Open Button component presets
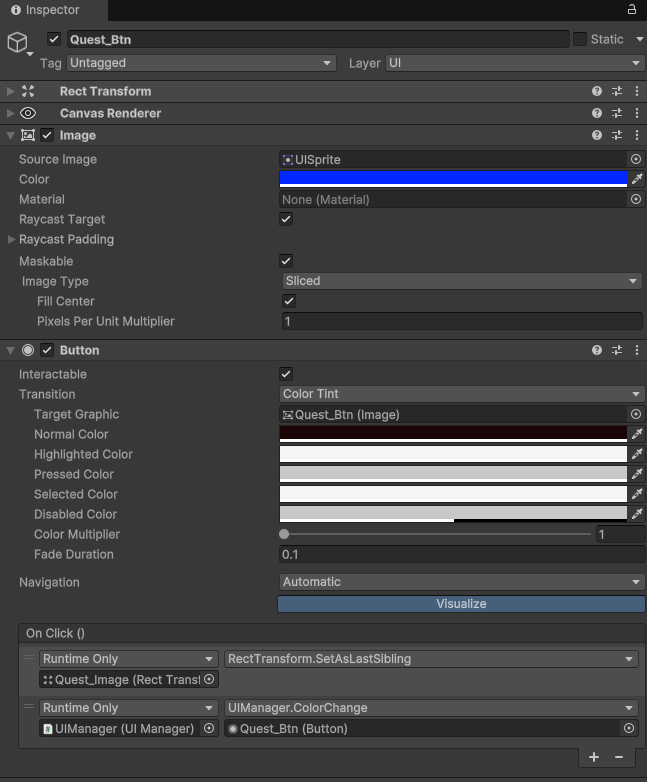647x782 pixels. click(x=617, y=350)
